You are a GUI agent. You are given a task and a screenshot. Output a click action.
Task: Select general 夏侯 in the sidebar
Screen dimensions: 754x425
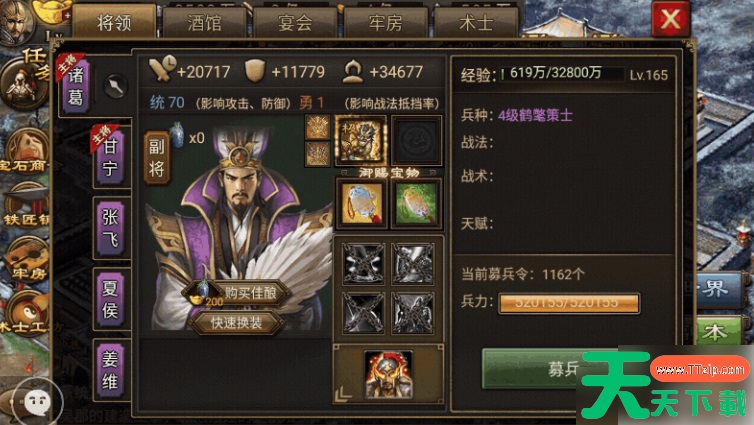click(x=111, y=300)
